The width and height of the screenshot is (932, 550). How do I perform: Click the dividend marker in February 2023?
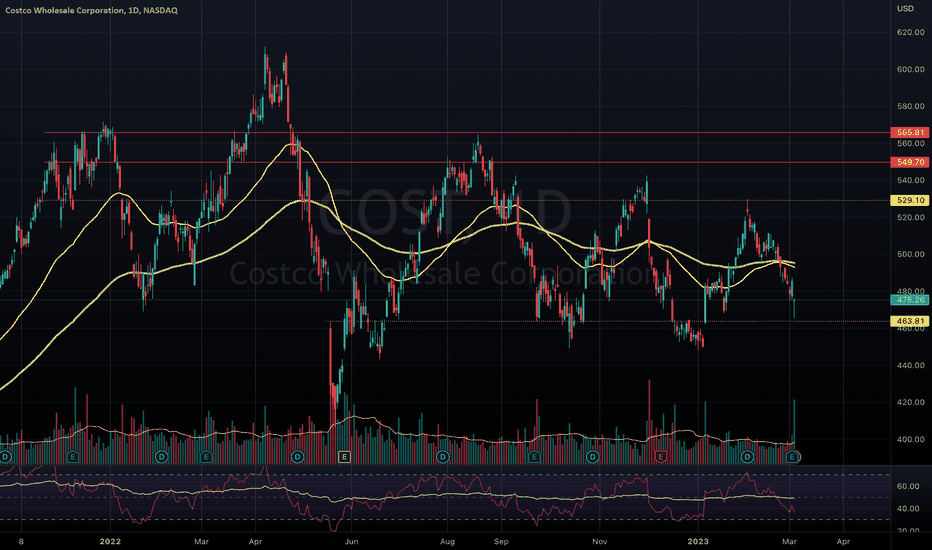747,457
